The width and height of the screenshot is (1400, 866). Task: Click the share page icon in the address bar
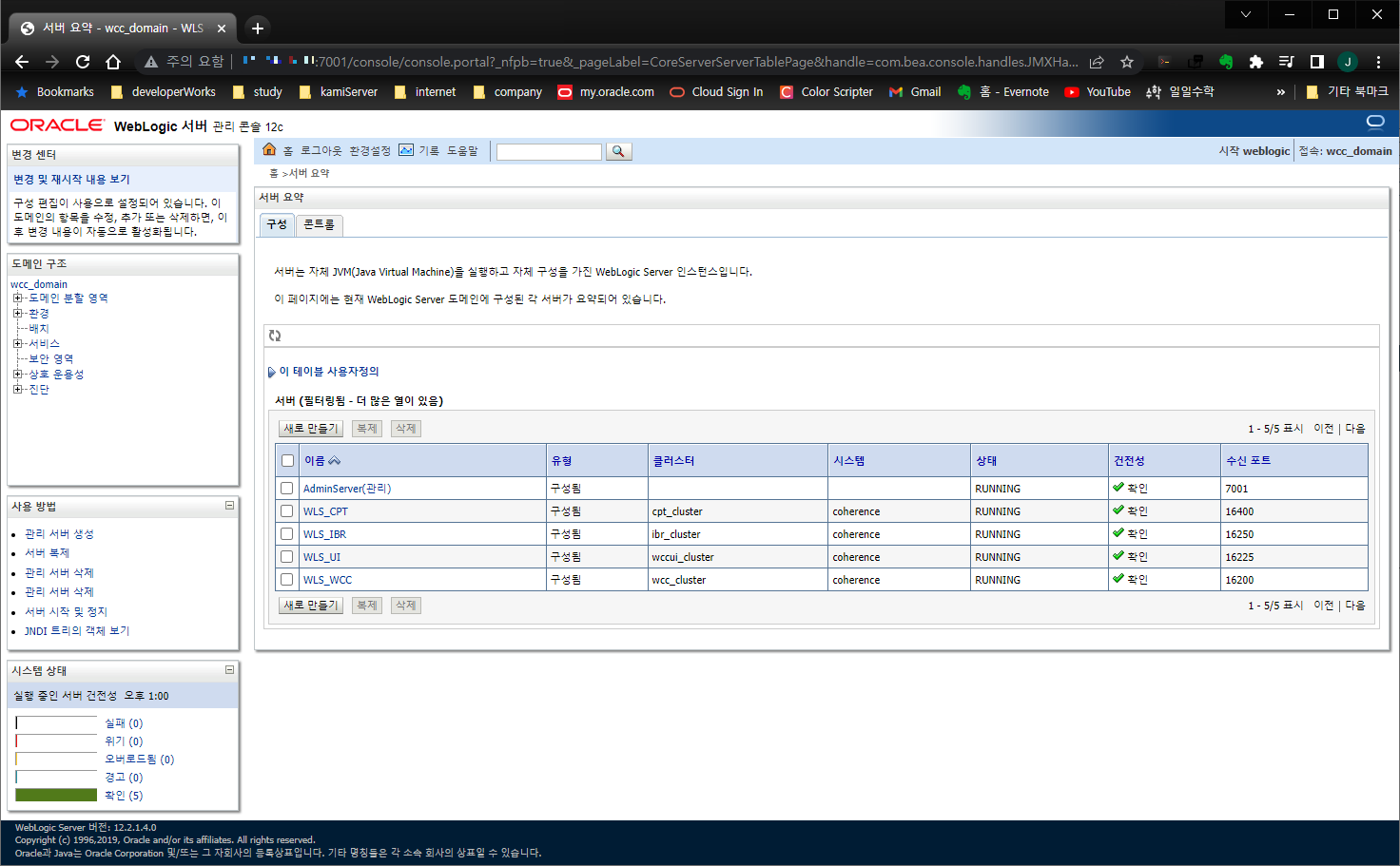point(1097,62)
